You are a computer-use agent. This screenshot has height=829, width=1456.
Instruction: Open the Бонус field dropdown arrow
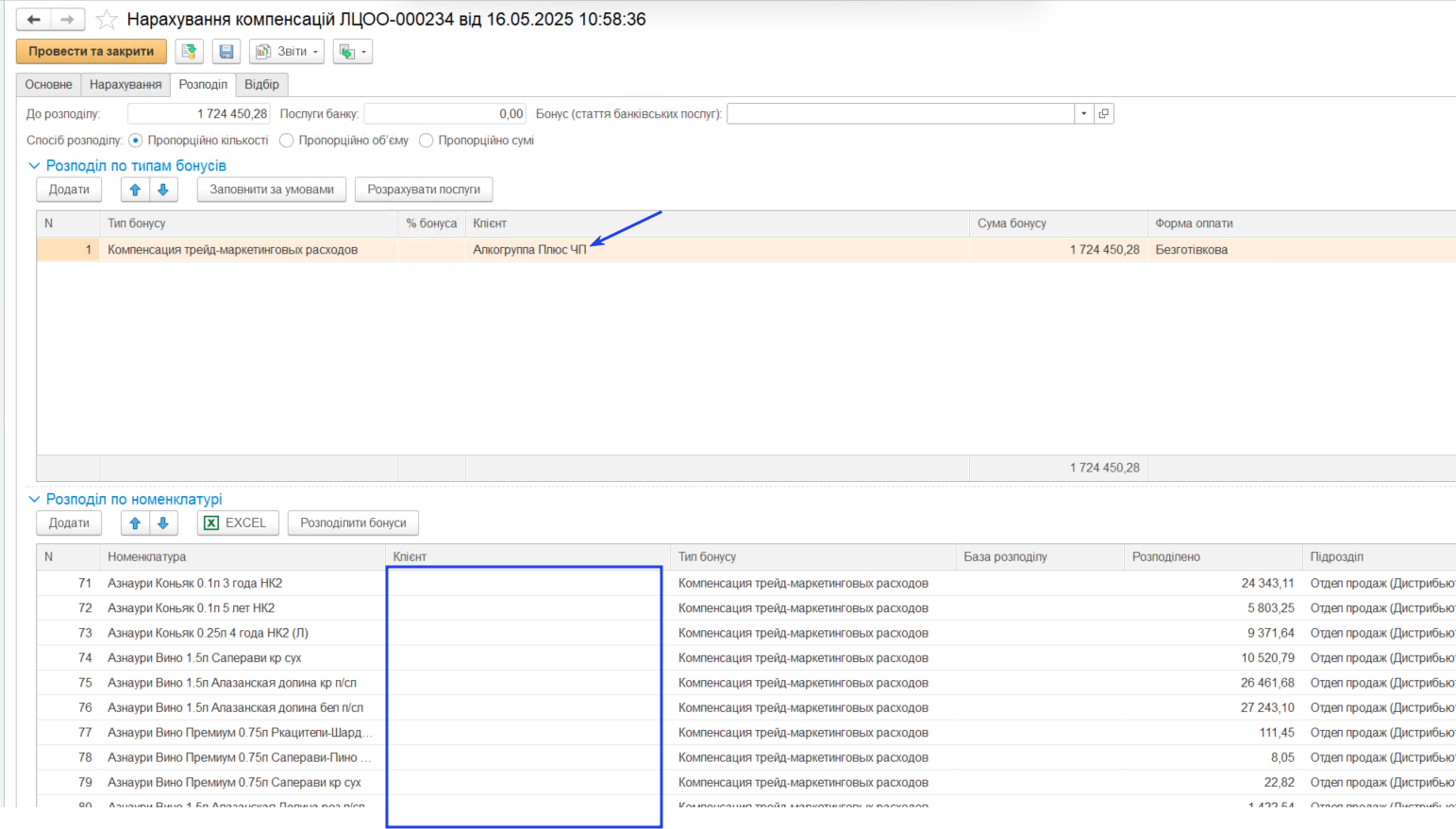click(x=1083, y=113)
